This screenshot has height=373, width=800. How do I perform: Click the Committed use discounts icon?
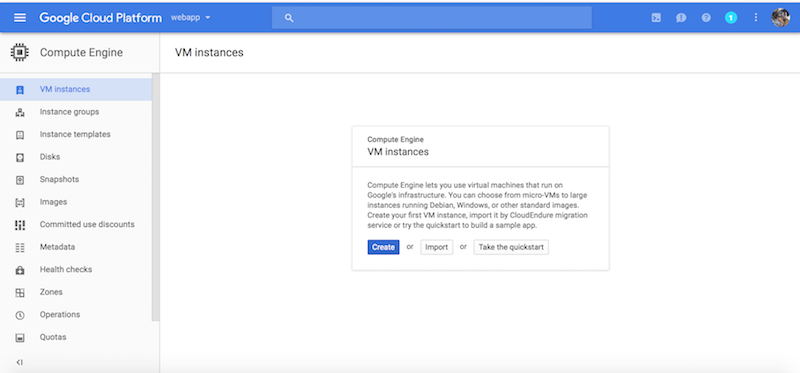point(20,225)
